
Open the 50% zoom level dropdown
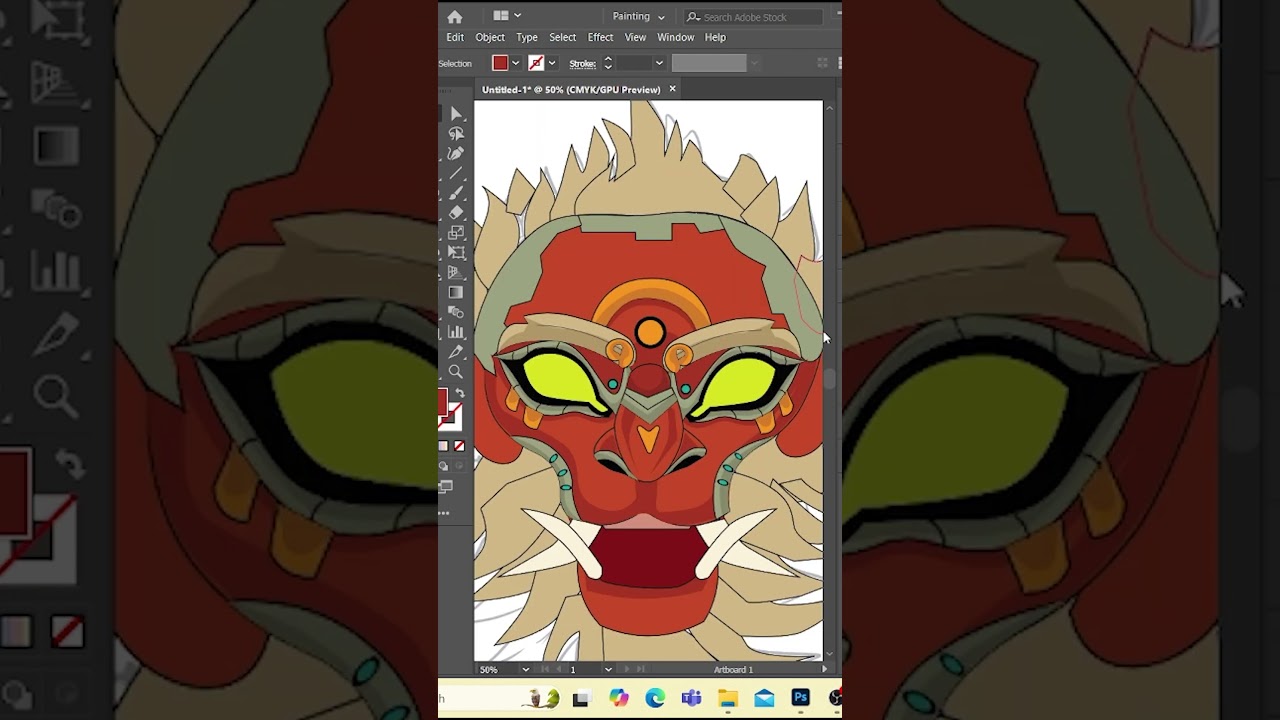(525, 669)
